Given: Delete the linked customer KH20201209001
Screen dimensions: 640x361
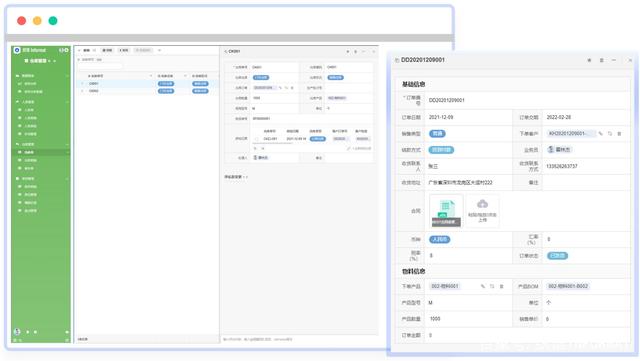Looking at the screenshot, I should pos(619,134).
